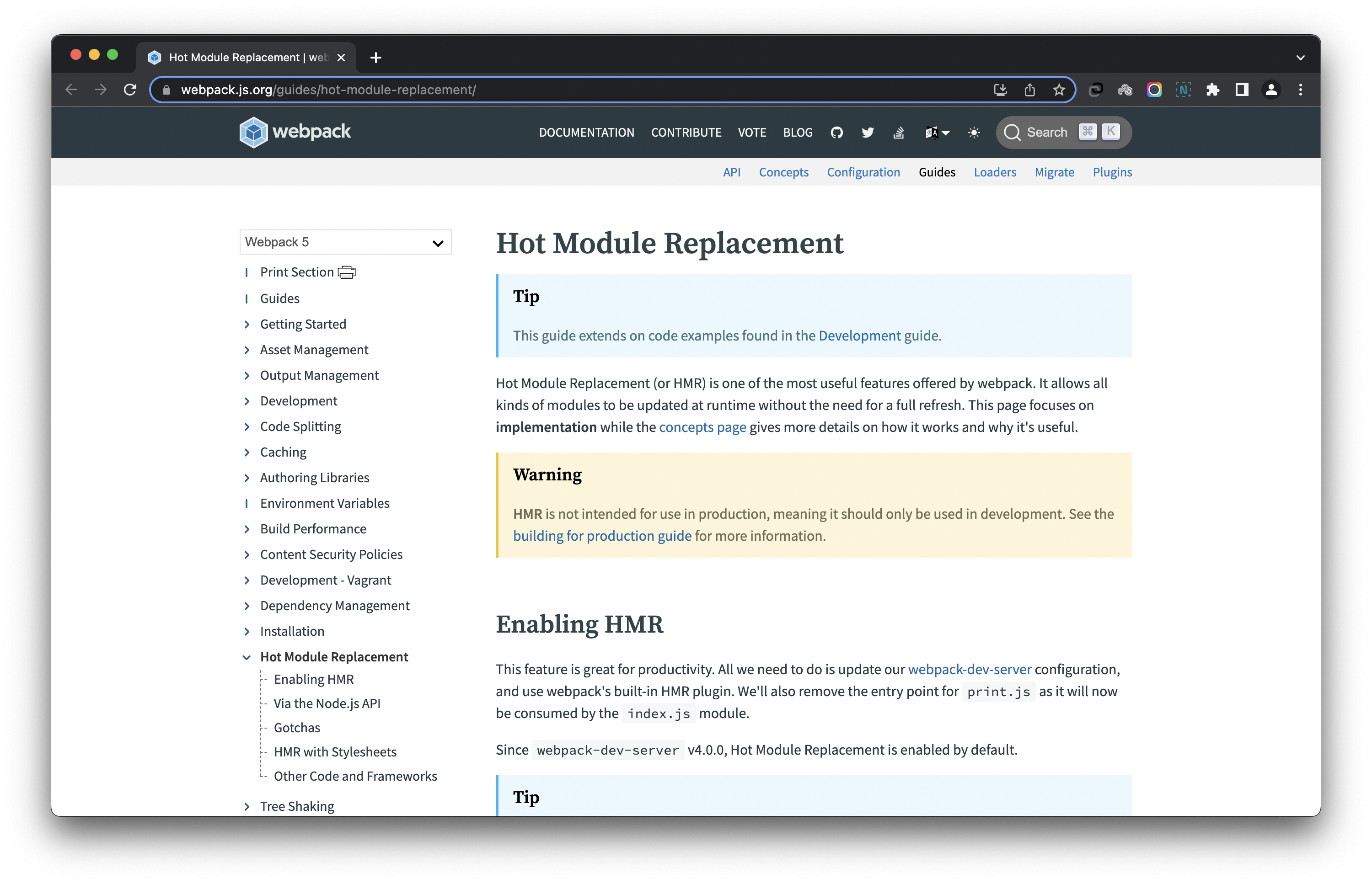
Task: Click the webpack logo in header
Action: pos(295,132)
